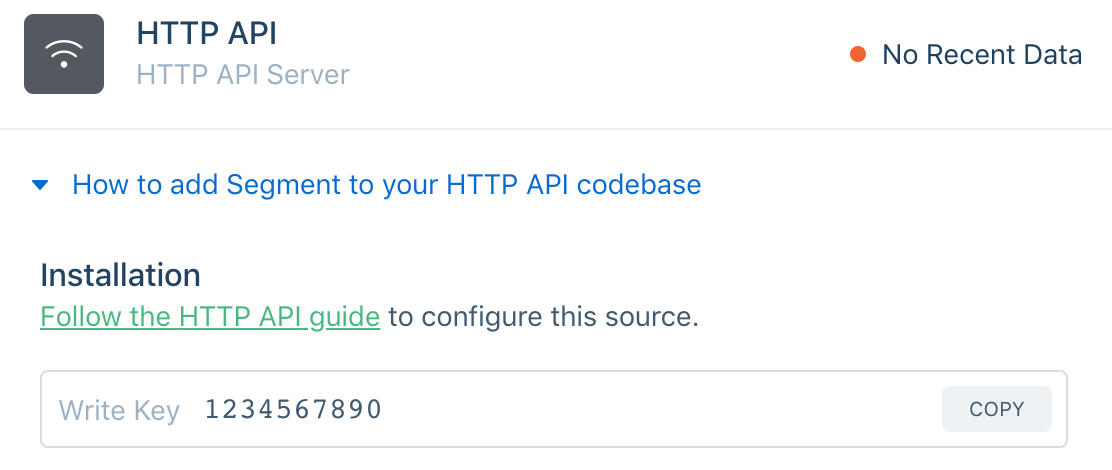Click the 'Write Key' field label
This screenshot has width=1112, height=470.
(x=119, y=410)
